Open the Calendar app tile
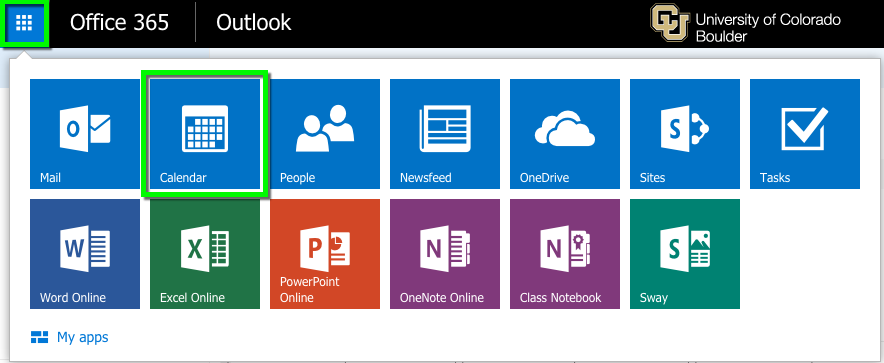884x363 pixels. pos(205,134)
